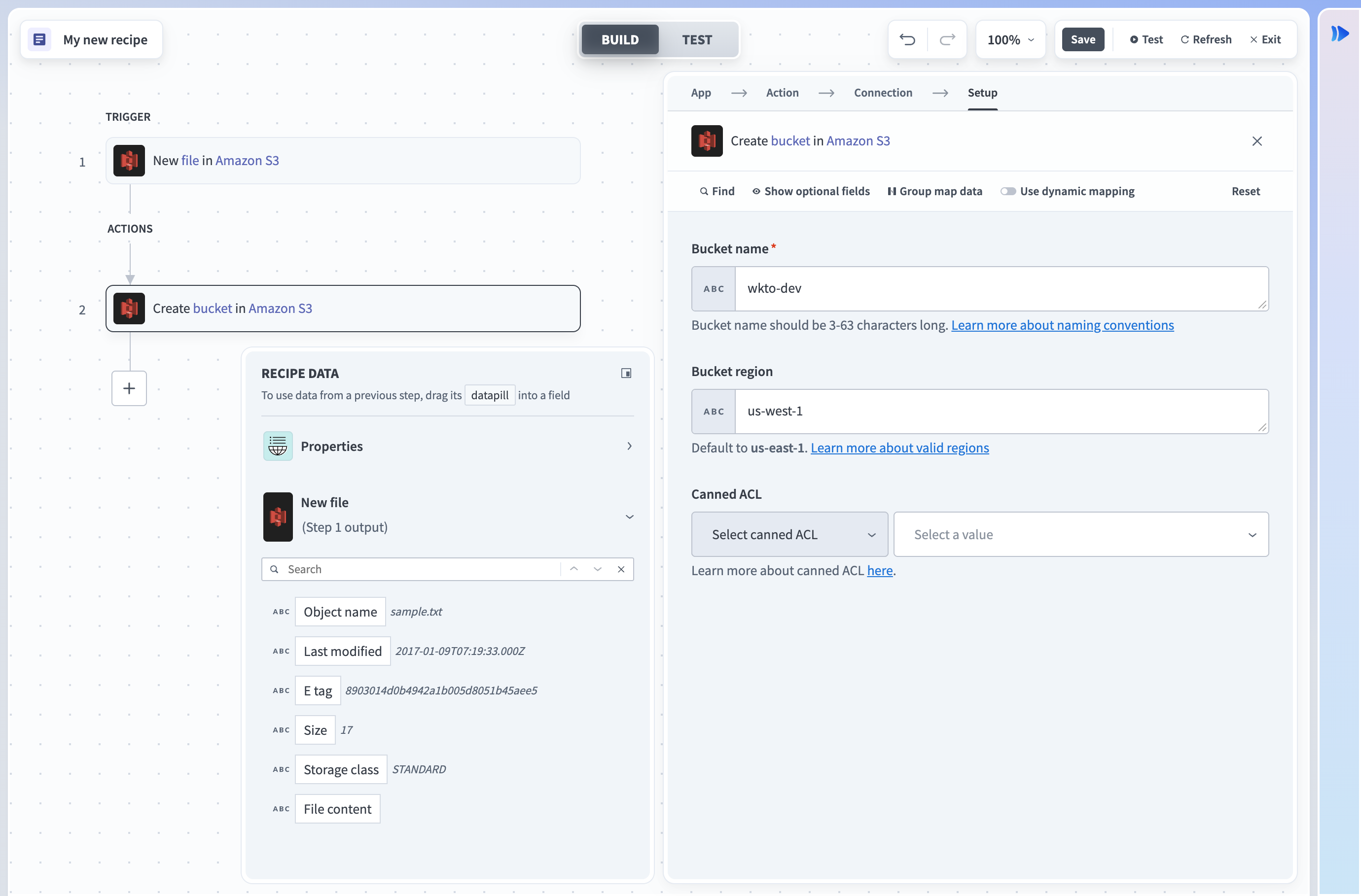Click the Amazon S3 icon in the setup panel header
The height and width of the screenshot is (896, 1361).
(707, 141)
